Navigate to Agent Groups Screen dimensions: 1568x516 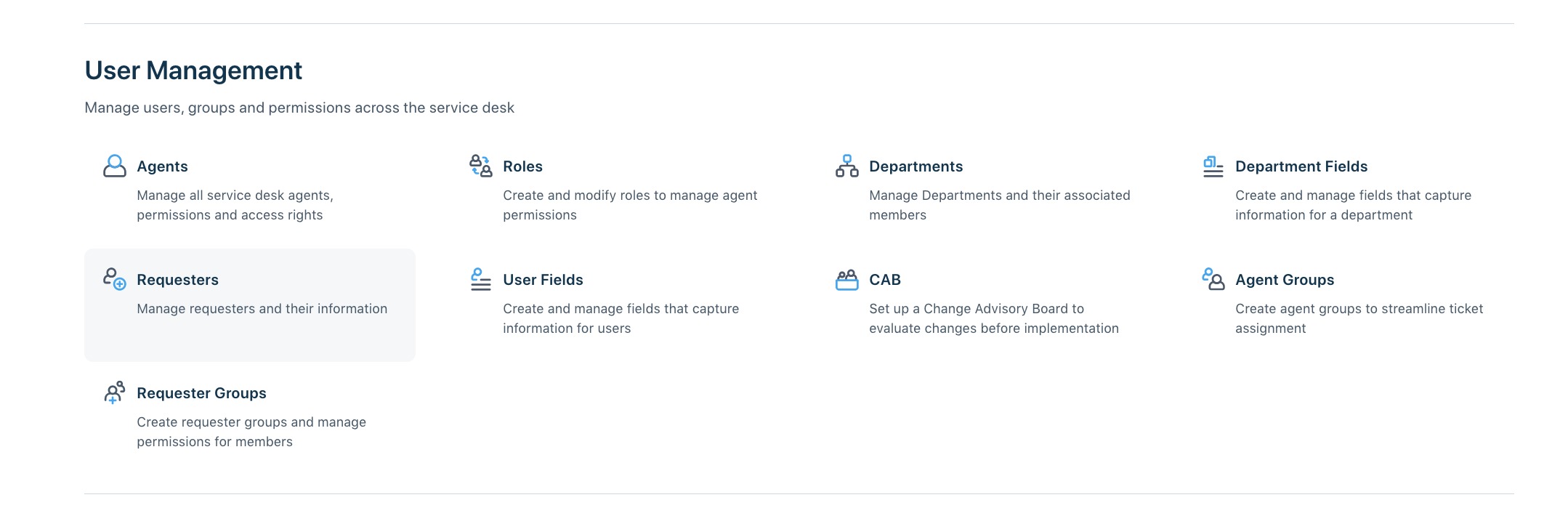click(x=1285, y=280)
